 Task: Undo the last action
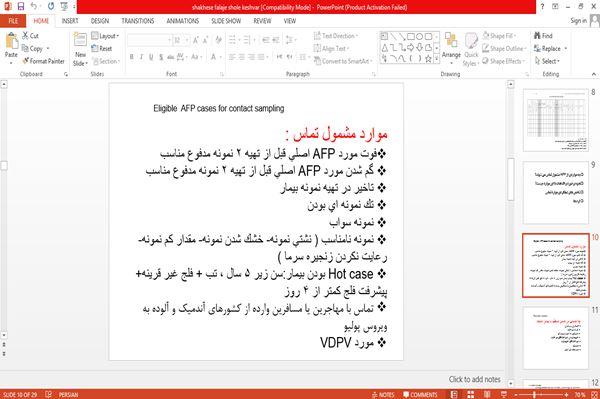34,6
